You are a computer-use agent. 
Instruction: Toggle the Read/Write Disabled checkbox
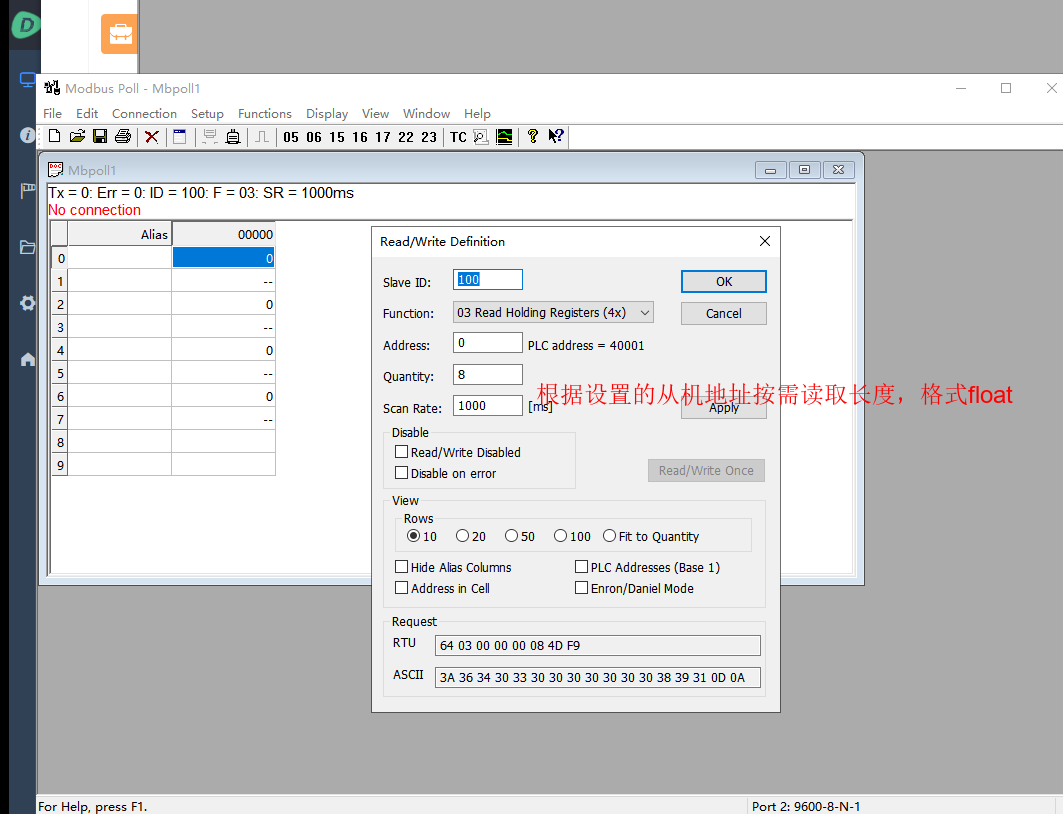401,451
